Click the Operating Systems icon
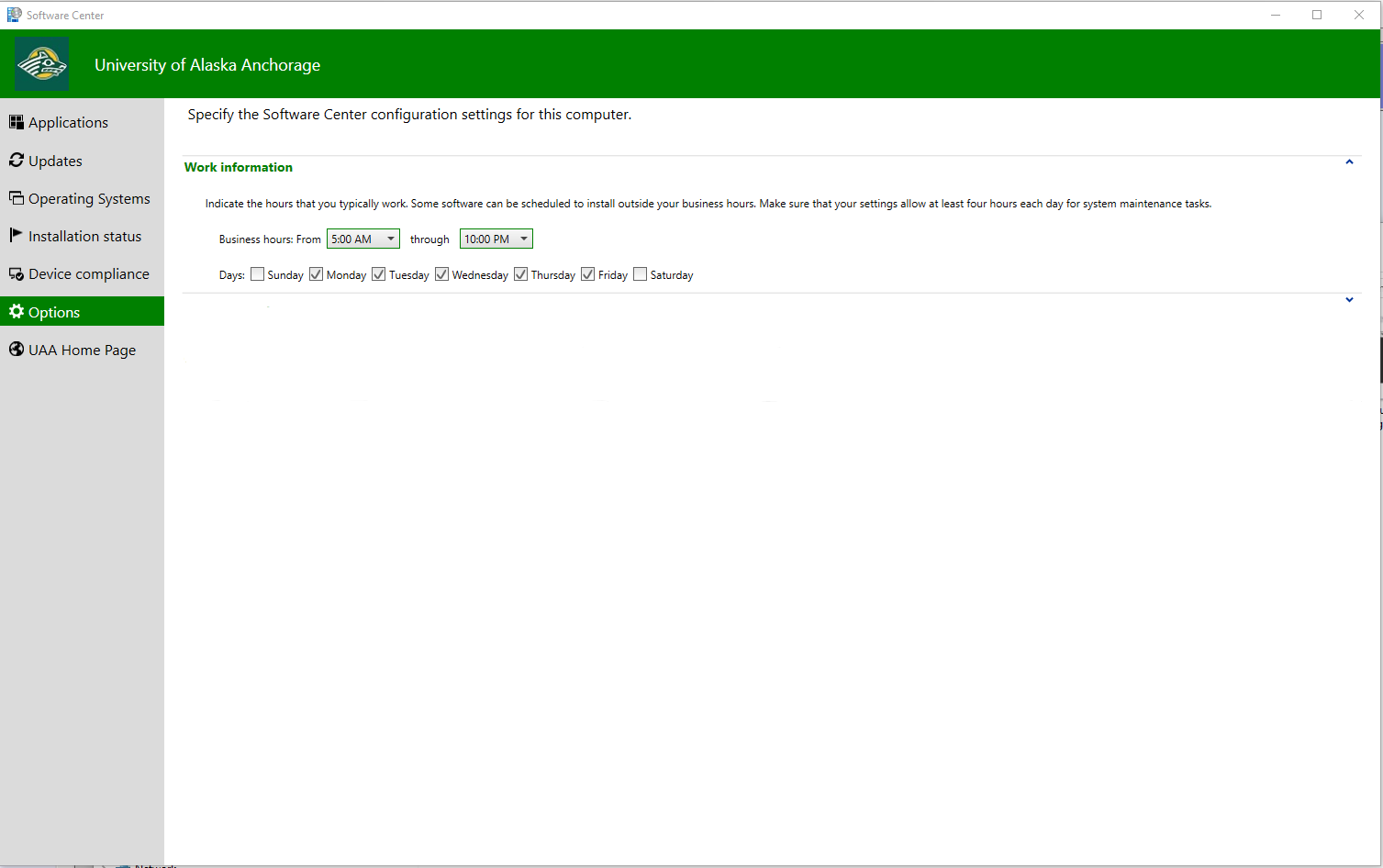This screenshot has height=868, width=1383. pyautogui.click(x=17, y=198)
